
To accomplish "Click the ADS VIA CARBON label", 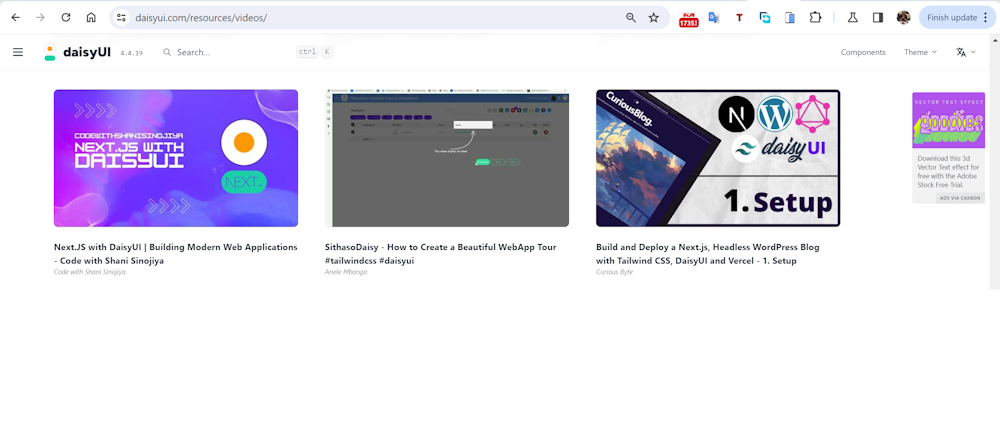I will tap(960, 198).
